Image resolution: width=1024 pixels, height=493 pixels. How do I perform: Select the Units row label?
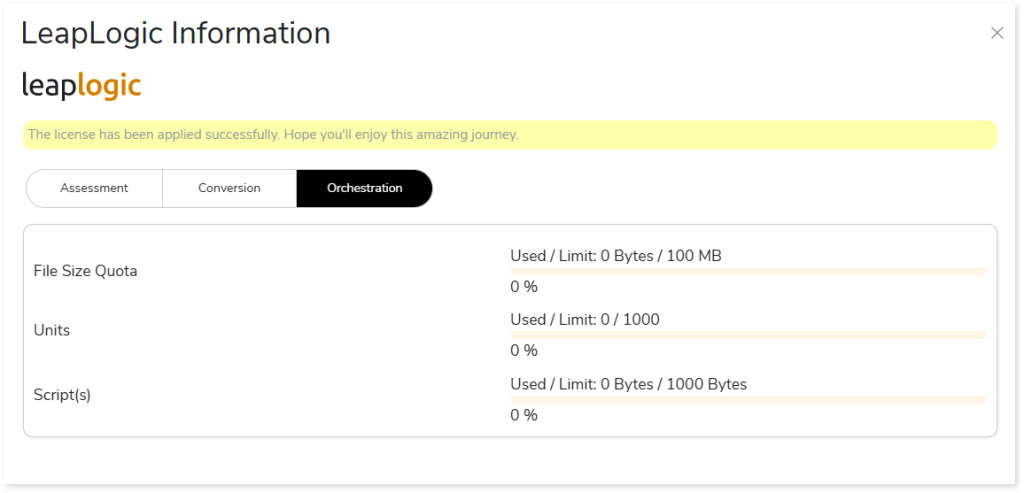(52, 330)
